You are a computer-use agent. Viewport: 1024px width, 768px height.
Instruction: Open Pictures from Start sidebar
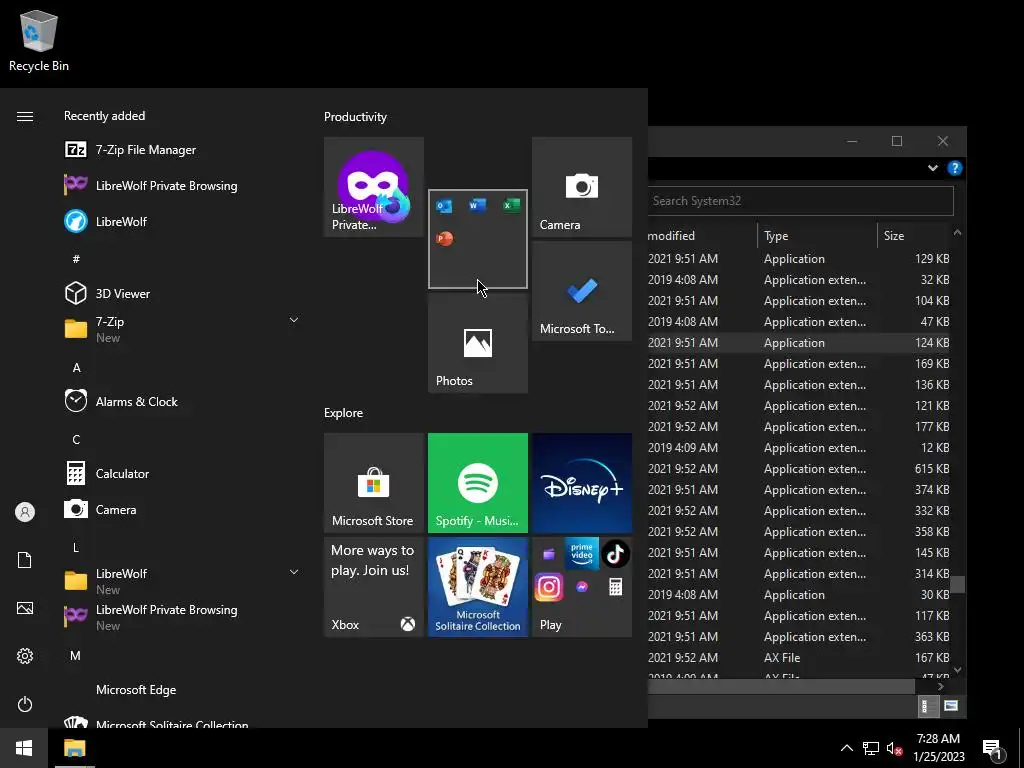[x=25, y=608]
